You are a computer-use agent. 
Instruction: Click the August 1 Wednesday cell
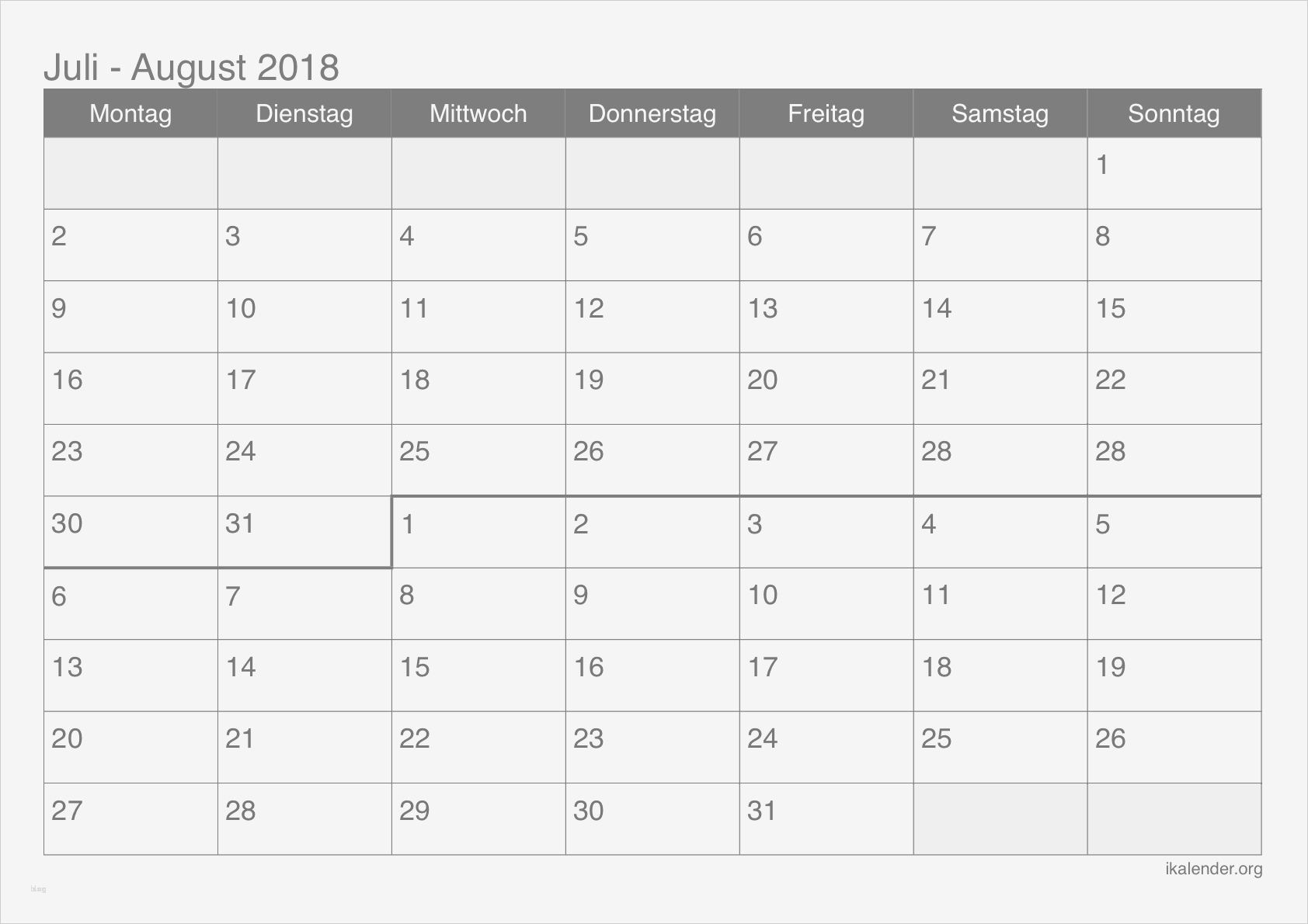[x=478, y=532]
